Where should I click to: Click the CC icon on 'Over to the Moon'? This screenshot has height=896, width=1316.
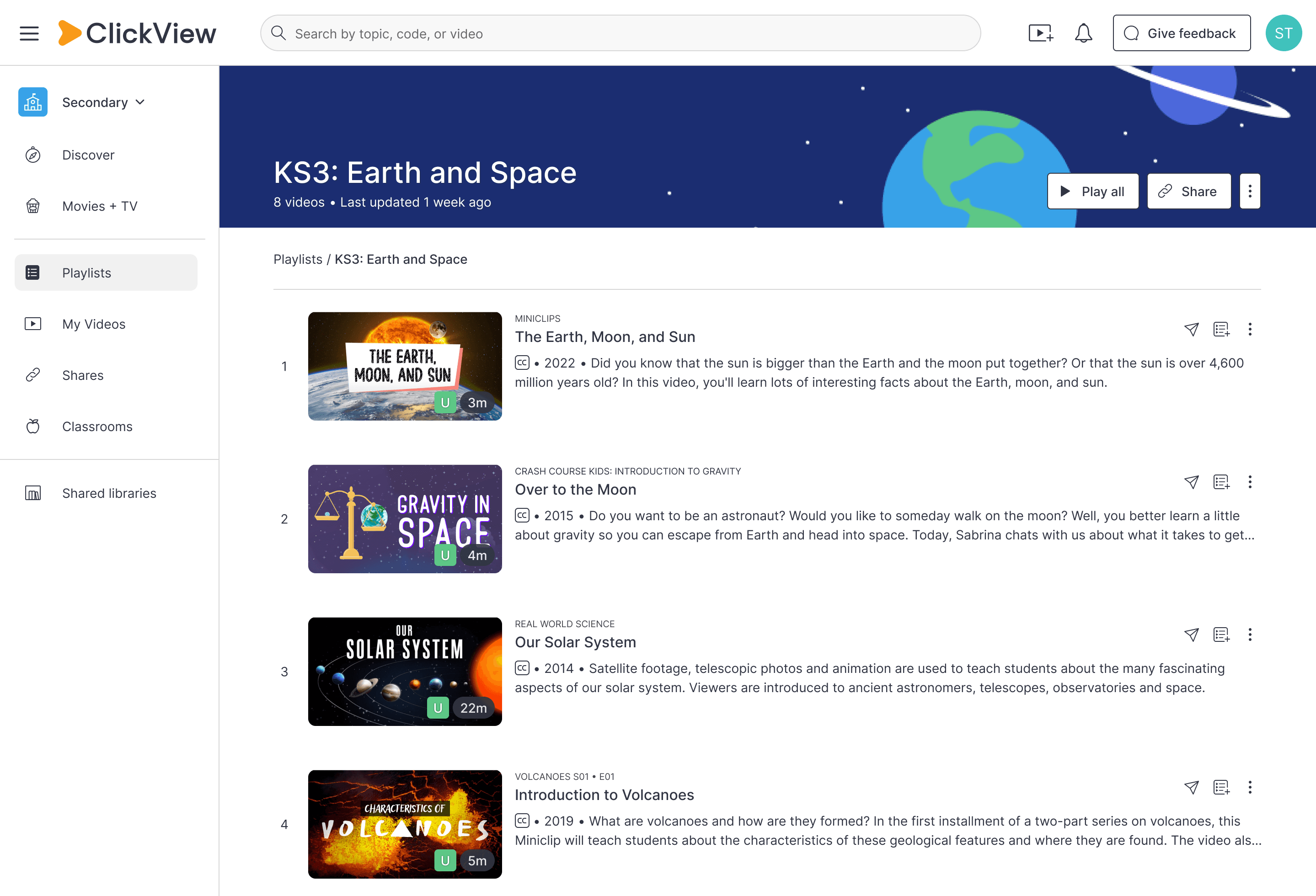tap(522, 516)
